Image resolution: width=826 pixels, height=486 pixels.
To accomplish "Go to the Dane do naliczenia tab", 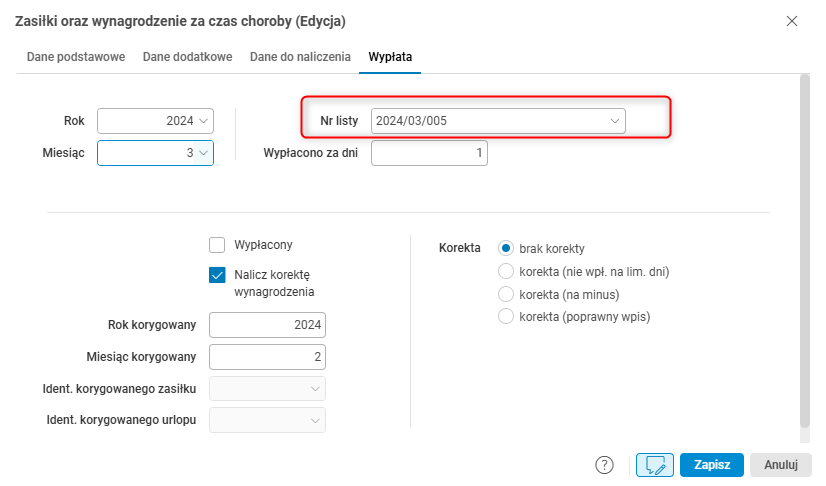I will pyautogui.click(x=300, y=57).
